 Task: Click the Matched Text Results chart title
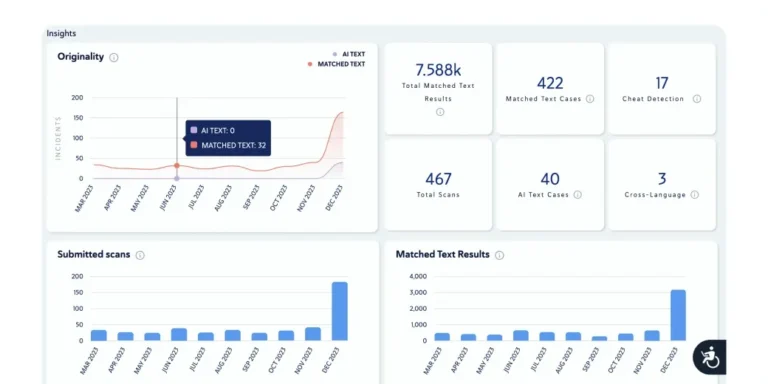[x=443, y=254]
